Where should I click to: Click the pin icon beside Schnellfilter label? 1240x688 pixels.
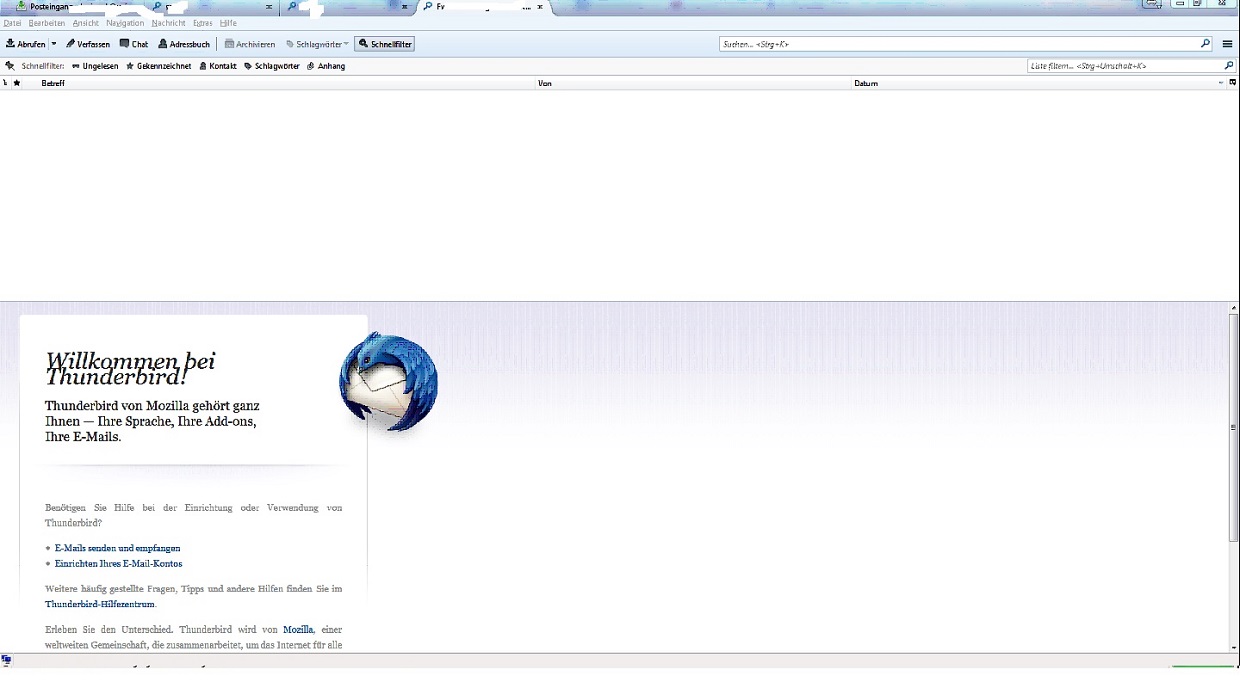click(10, 66)
